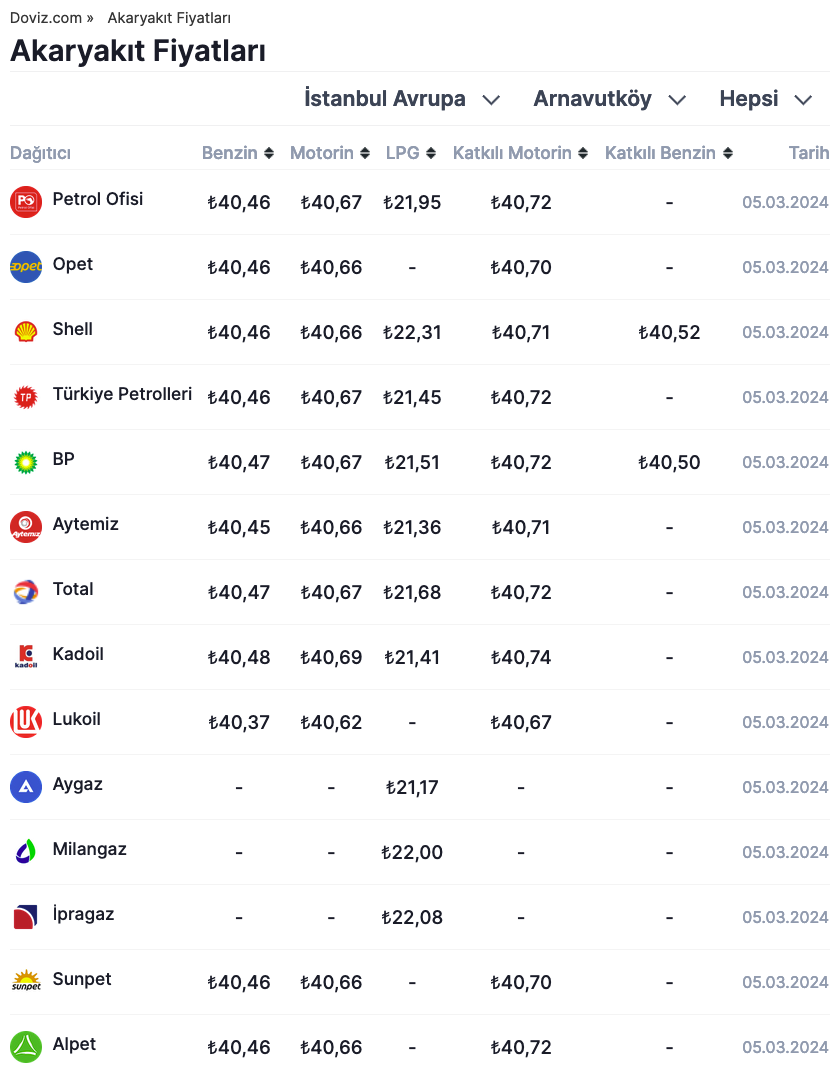
Task: Sort table by Benzin column
Action: 237,153
